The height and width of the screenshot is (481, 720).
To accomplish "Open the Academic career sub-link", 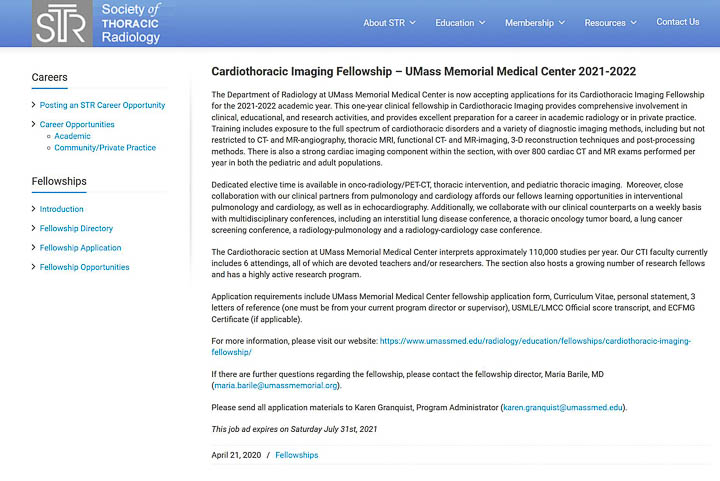I will pos(72,136).
